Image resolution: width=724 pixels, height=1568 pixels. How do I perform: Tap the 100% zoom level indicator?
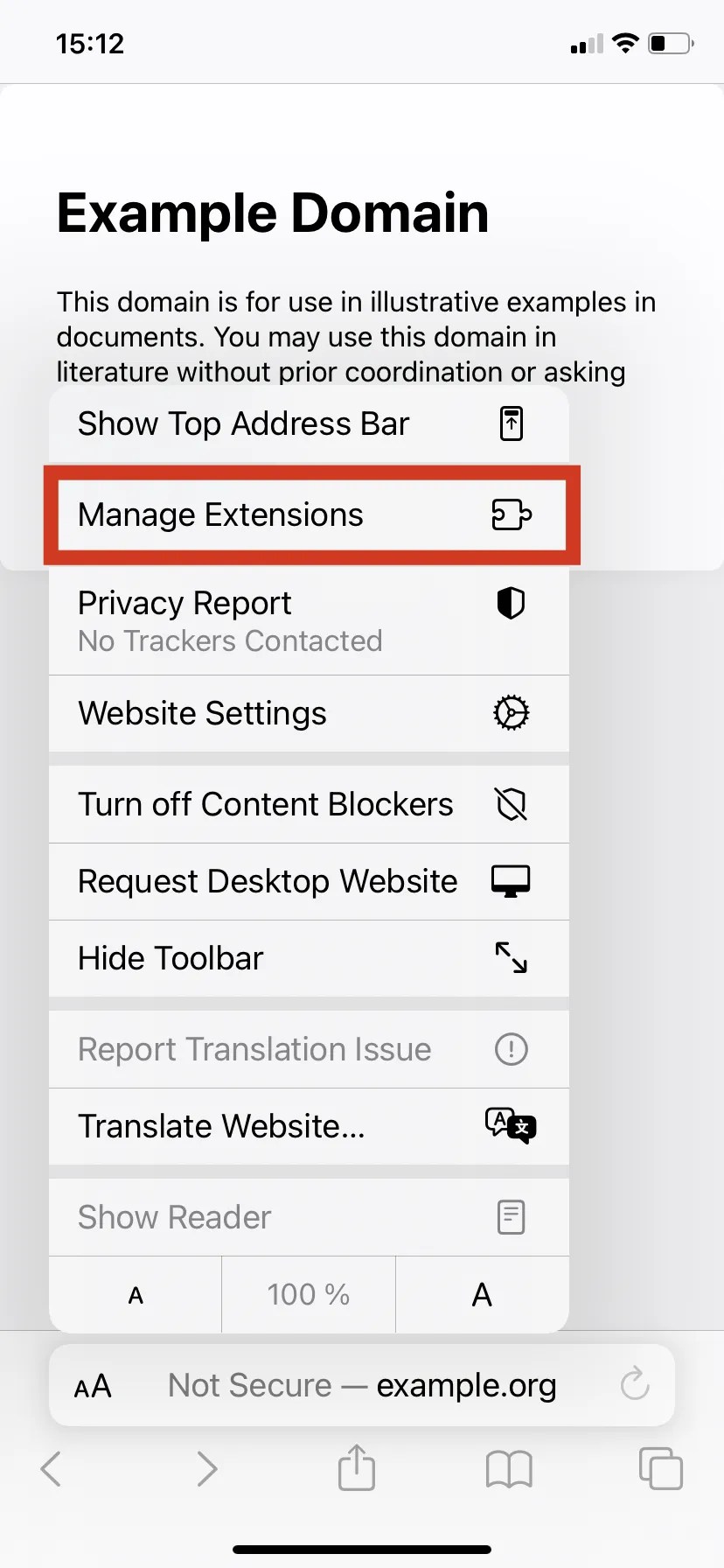308,1295
